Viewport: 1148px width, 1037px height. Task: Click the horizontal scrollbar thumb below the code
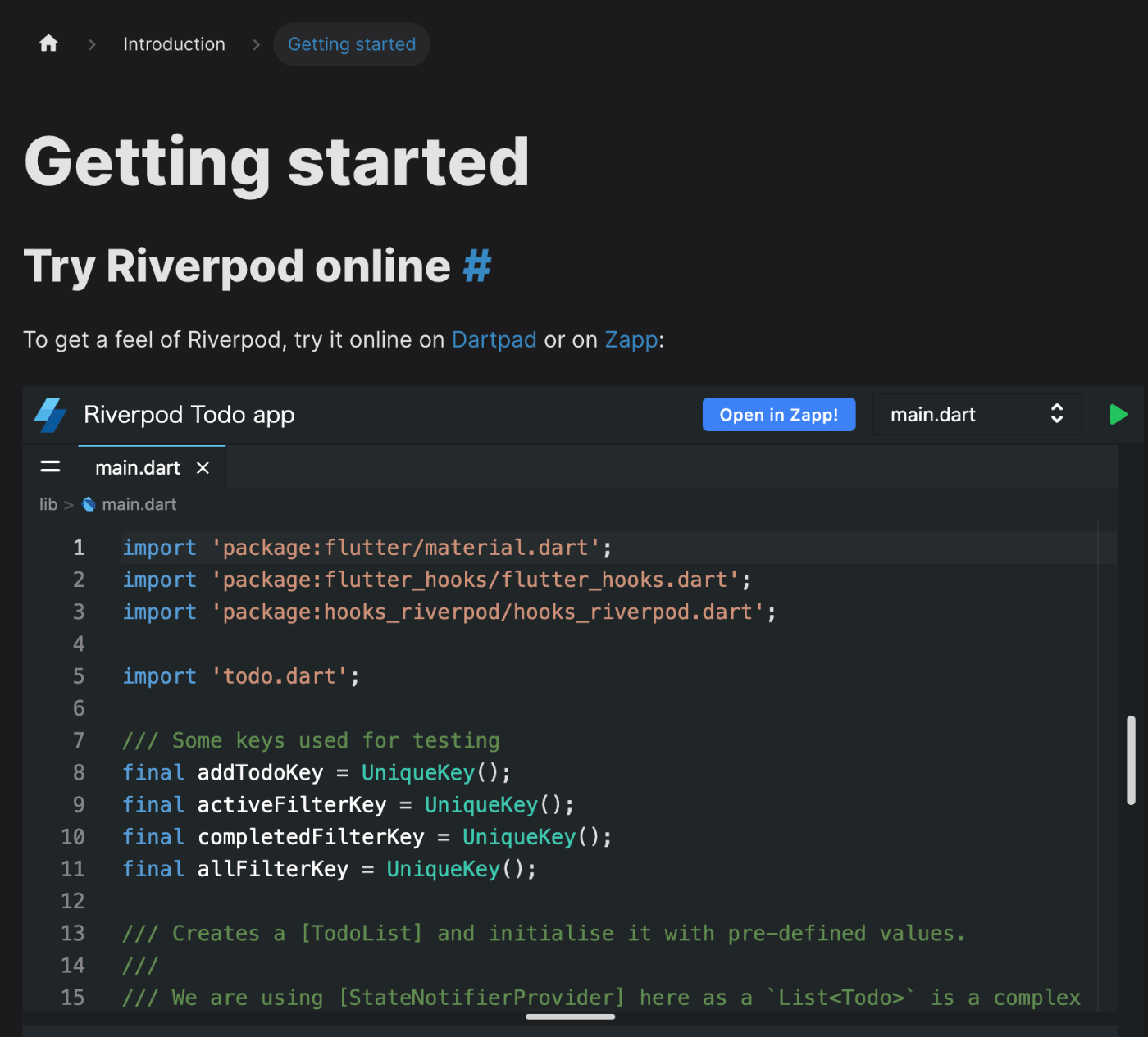pos(570,1017)
